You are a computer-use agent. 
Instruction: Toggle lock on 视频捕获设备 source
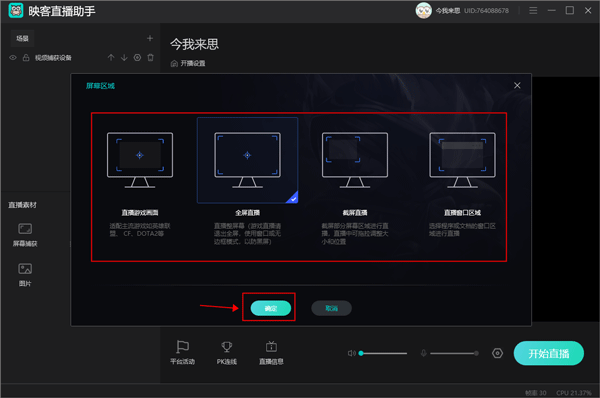[x=26, y=58]
